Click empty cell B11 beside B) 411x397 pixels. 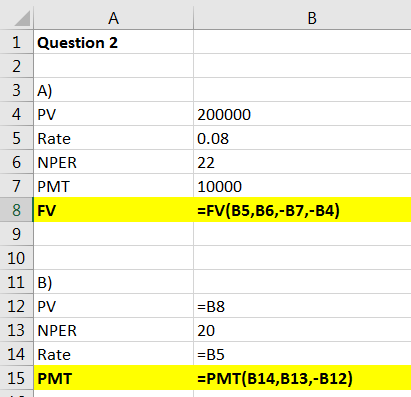point(302,282)
